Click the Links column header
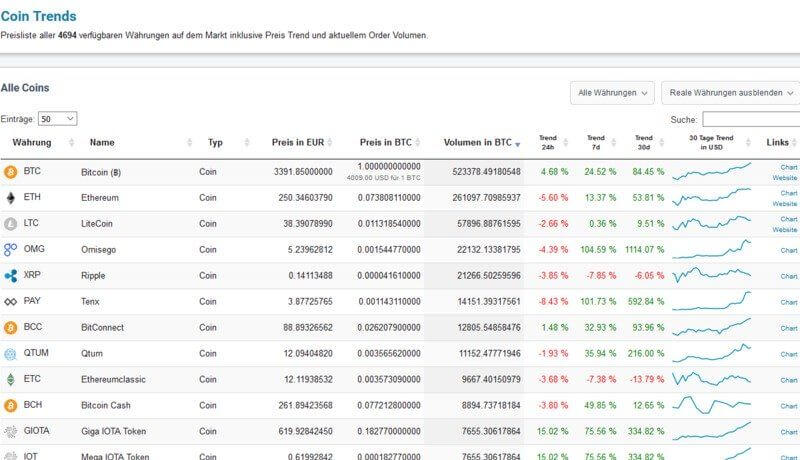The height and width of the screenshot is (460, 800). point(778,143)
